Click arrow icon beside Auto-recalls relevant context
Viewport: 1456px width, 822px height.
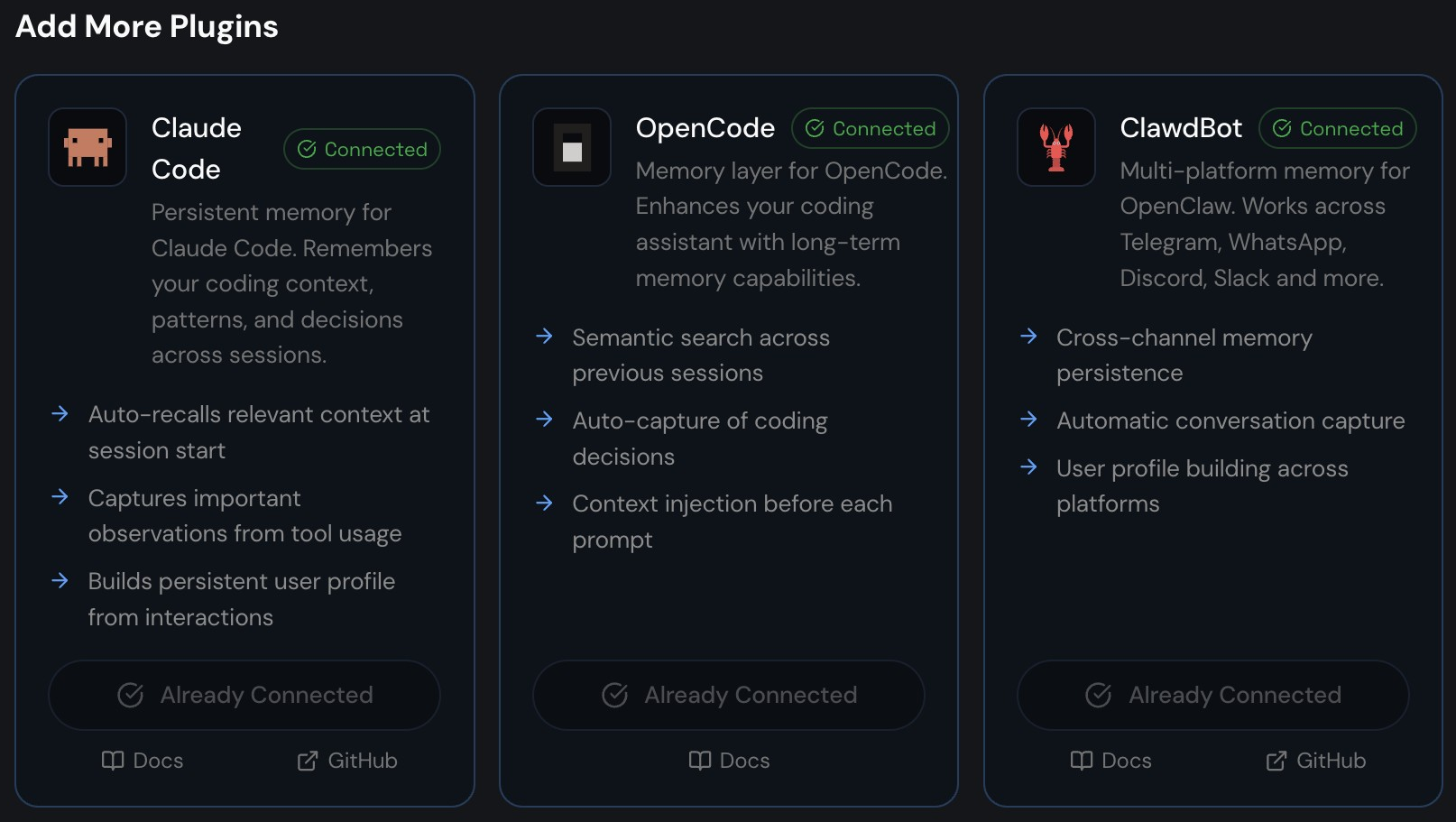[60, 414]
